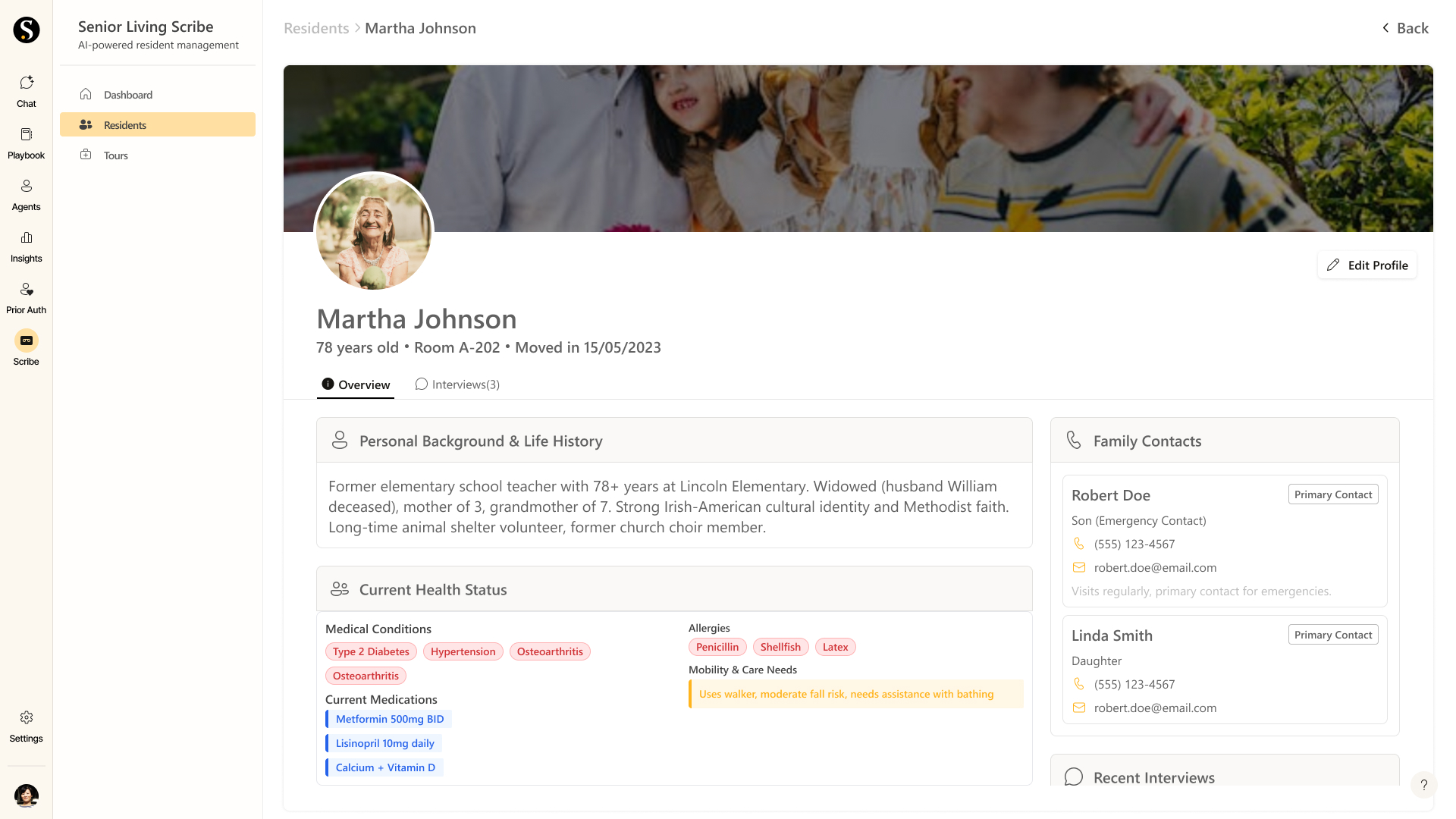The width and height of the screenshot is (1456, 819).
Task: Click the Current Health Status people icon
Action: pos(340,588)
